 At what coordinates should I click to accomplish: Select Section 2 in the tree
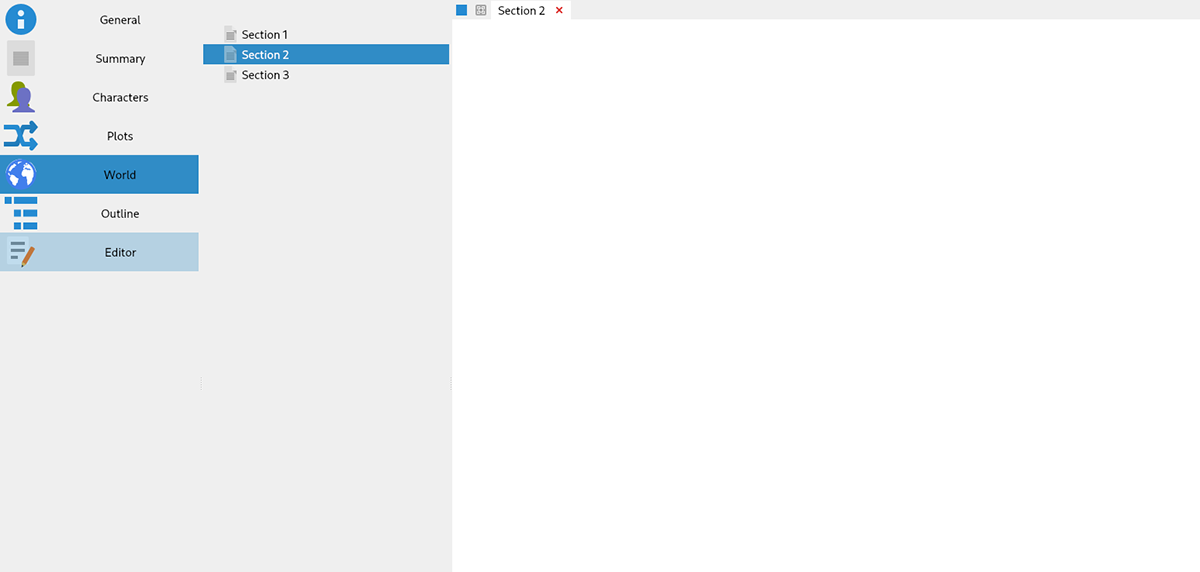pyautogui.click(x=326, y=54)
